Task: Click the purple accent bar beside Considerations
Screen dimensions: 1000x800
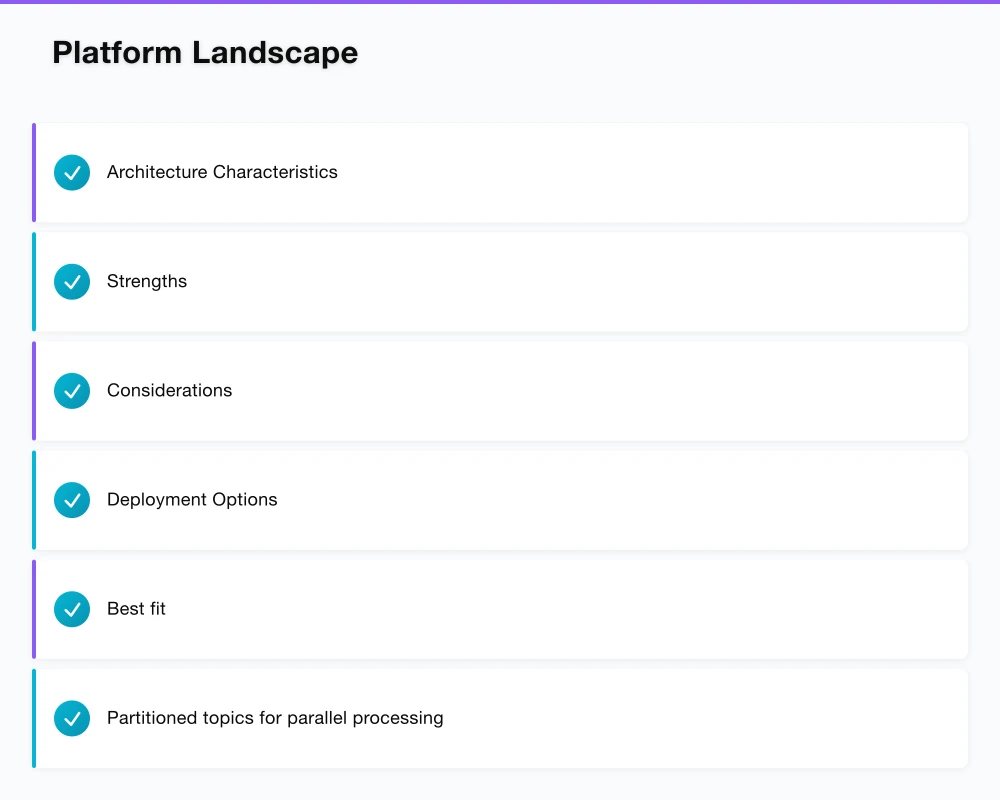Action: [x=33, y=390]
